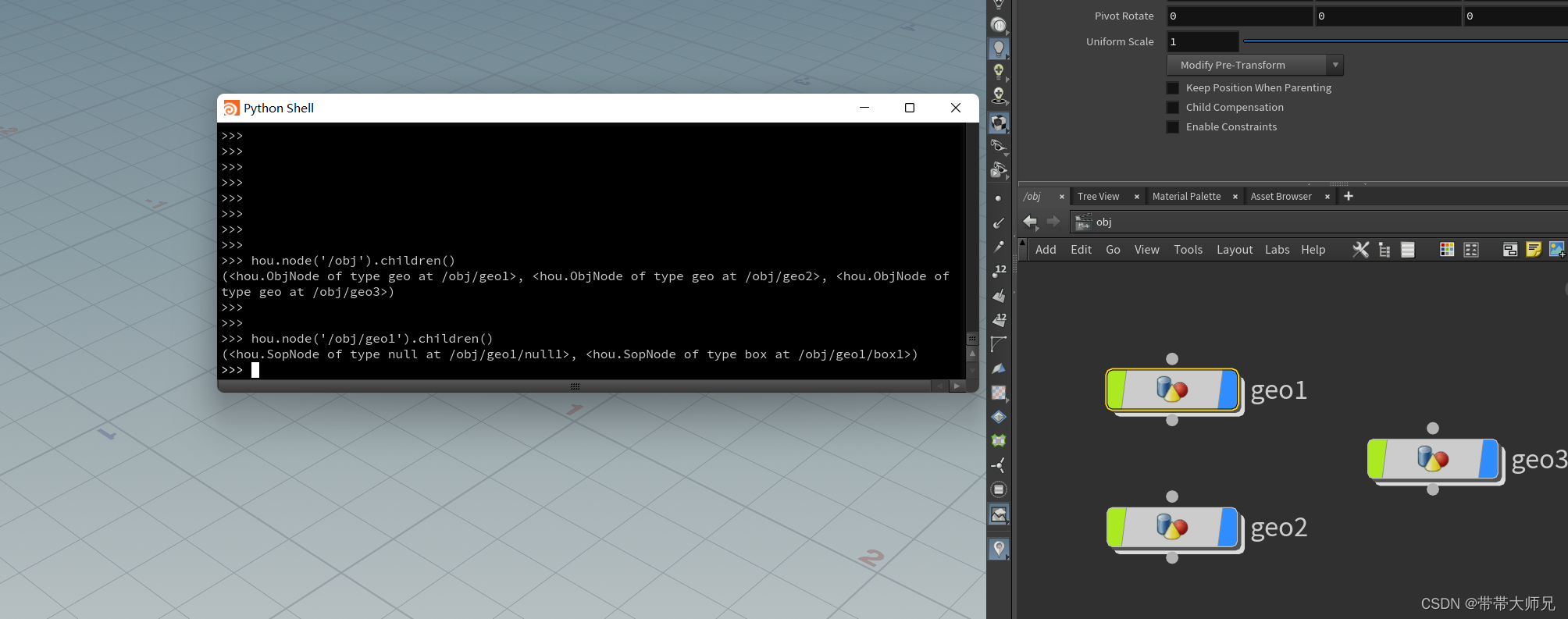Add a sticky note in network editor
Image resolution: width=1568 pixels, height=619 pixels.
1534,250
